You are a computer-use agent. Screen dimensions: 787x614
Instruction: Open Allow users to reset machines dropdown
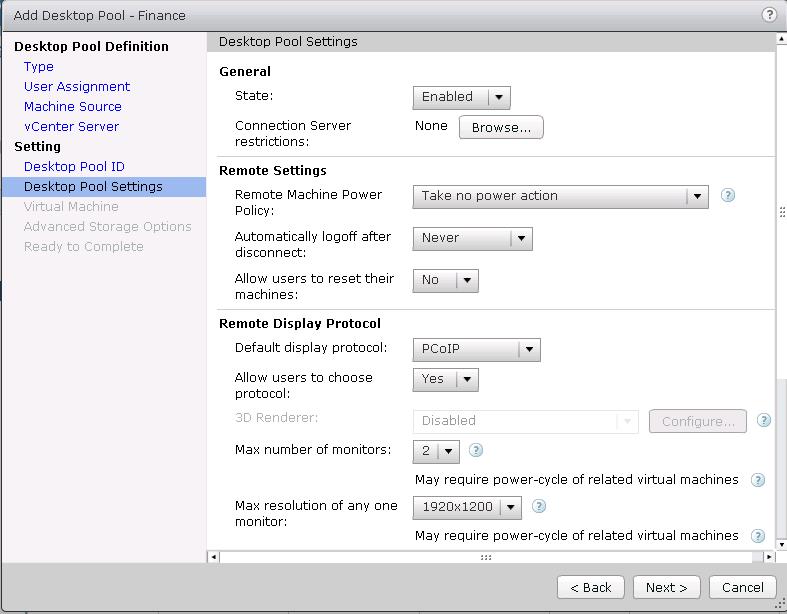[445, 280]
